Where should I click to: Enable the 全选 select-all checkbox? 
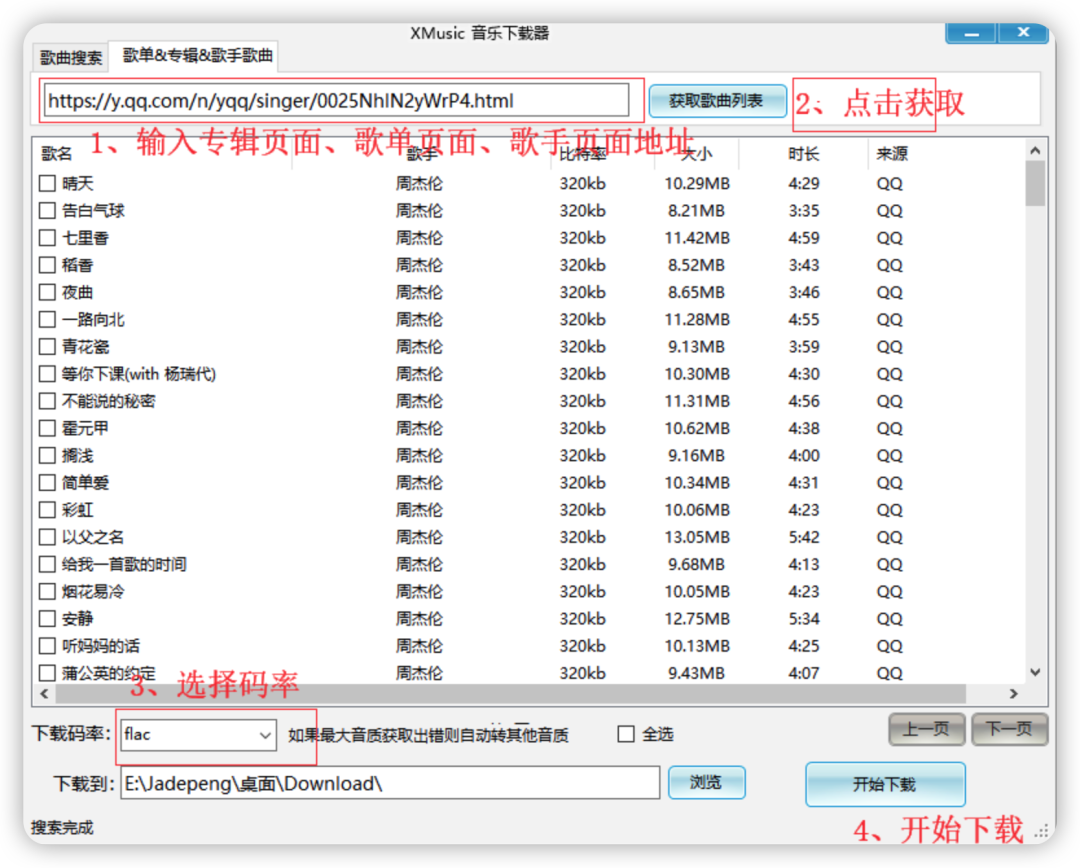(x=625, y=734)
